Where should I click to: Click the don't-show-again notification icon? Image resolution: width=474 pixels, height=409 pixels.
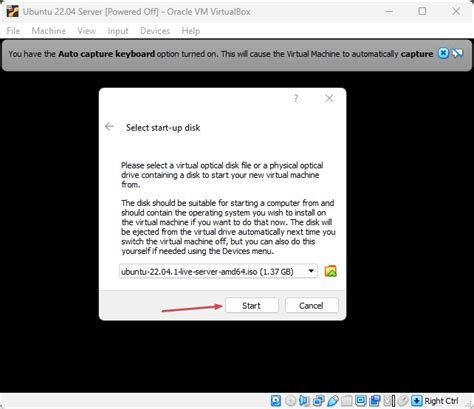[x=458, y=53]
